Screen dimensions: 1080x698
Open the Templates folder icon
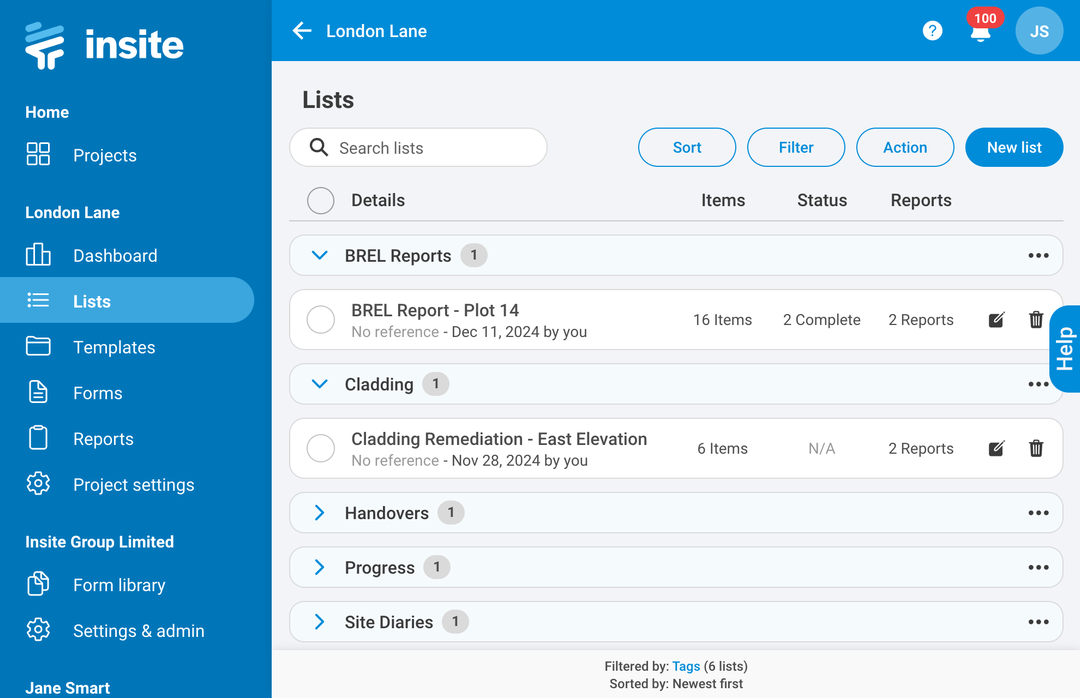click(38, 347)
